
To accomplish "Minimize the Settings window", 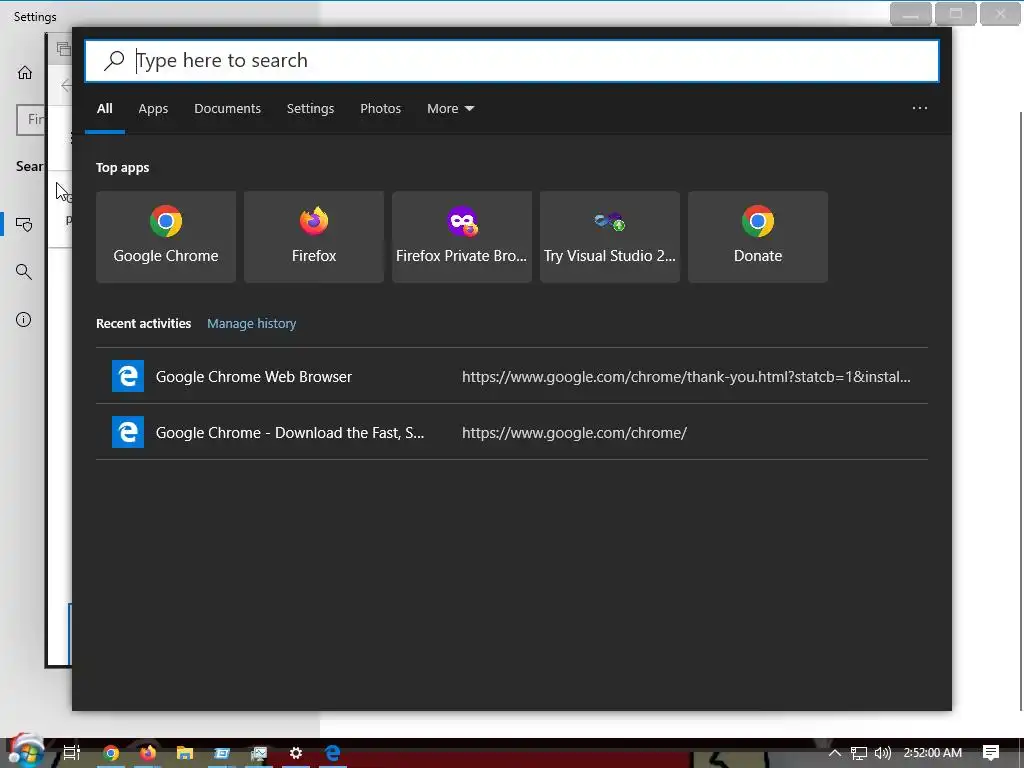I will click(x=911, y=14).
